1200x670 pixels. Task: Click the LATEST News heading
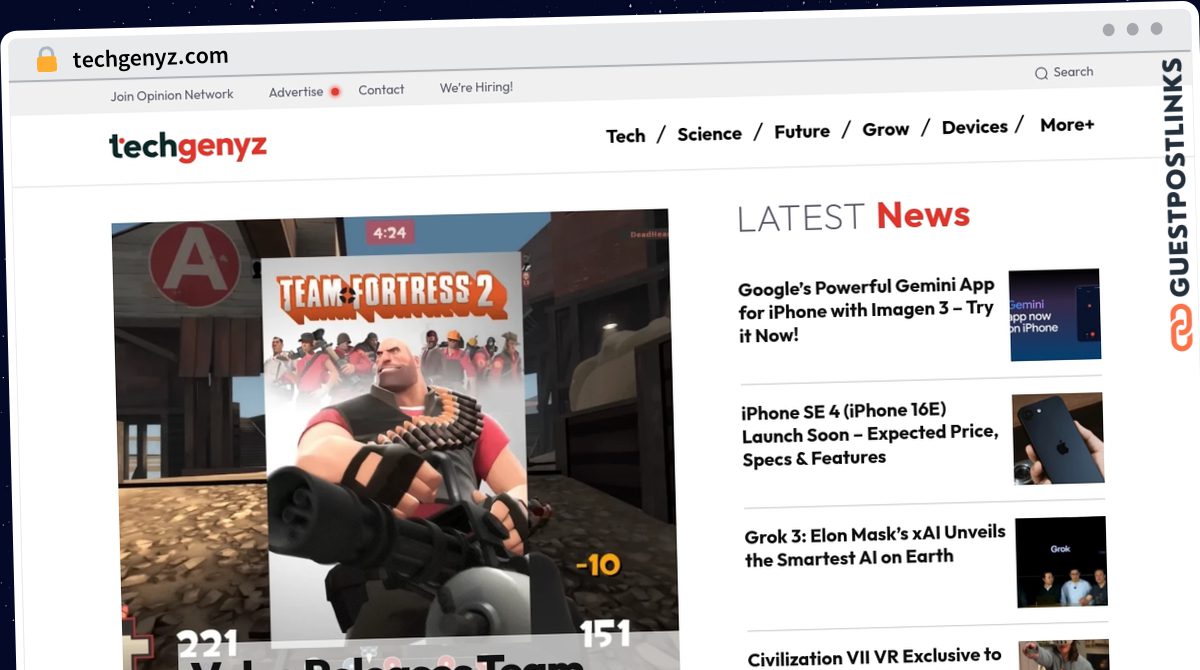click(853, 216)
